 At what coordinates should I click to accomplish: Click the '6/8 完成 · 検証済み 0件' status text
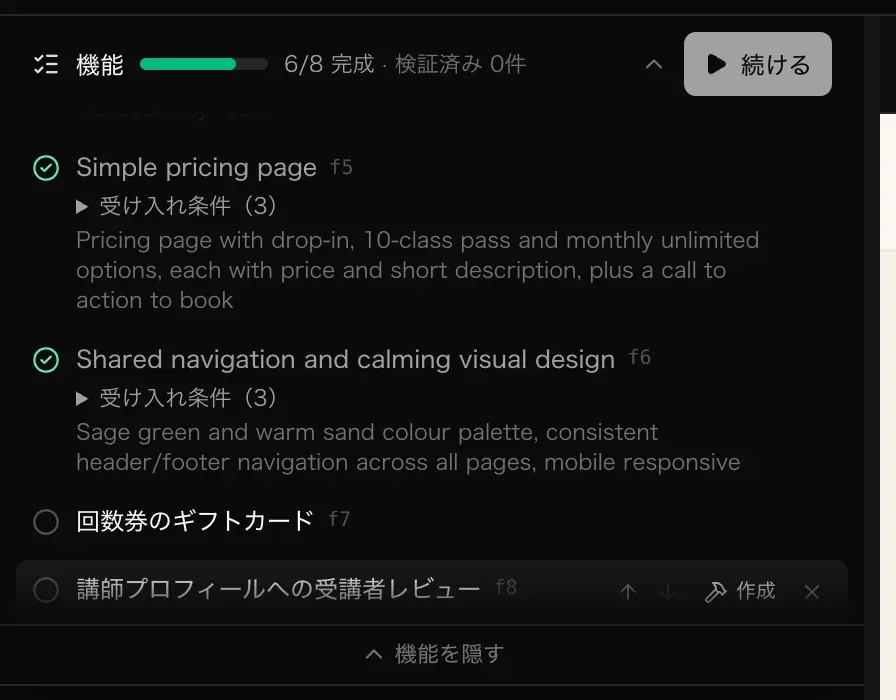click(x=405, y=64)
